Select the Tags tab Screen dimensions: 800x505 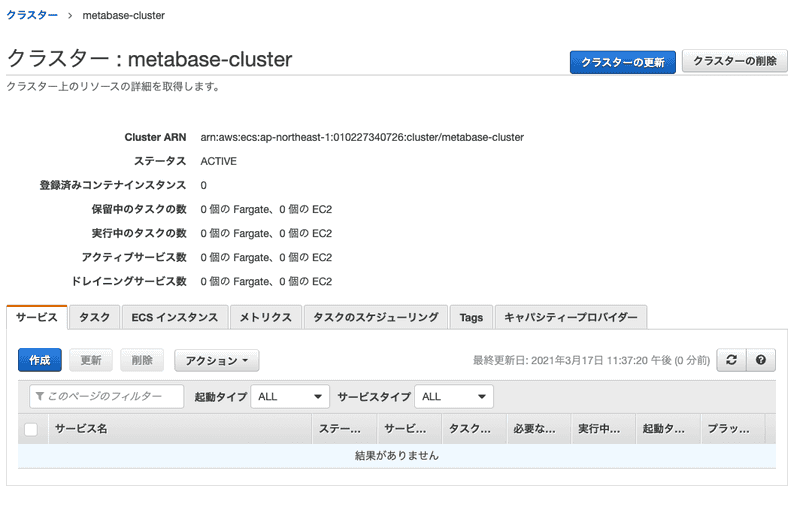(x=471, y=317)
